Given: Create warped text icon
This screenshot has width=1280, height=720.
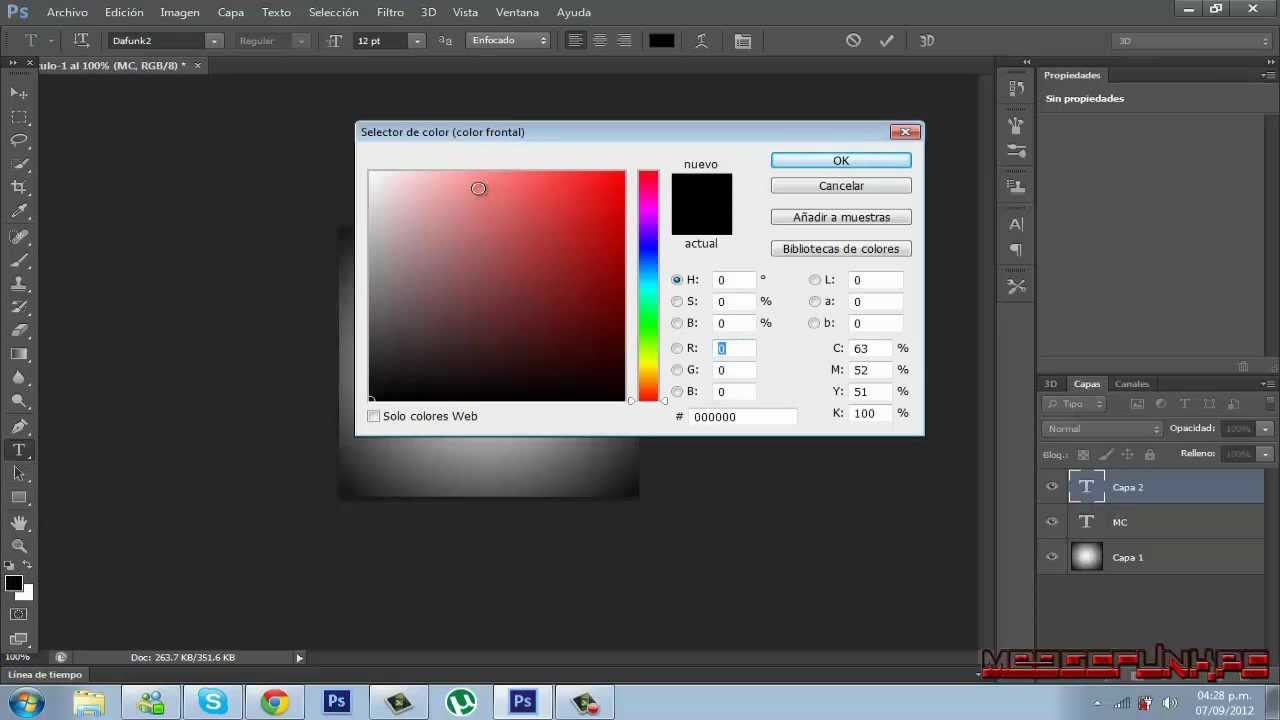Looking at the screenshot, I should coord(702,41).
